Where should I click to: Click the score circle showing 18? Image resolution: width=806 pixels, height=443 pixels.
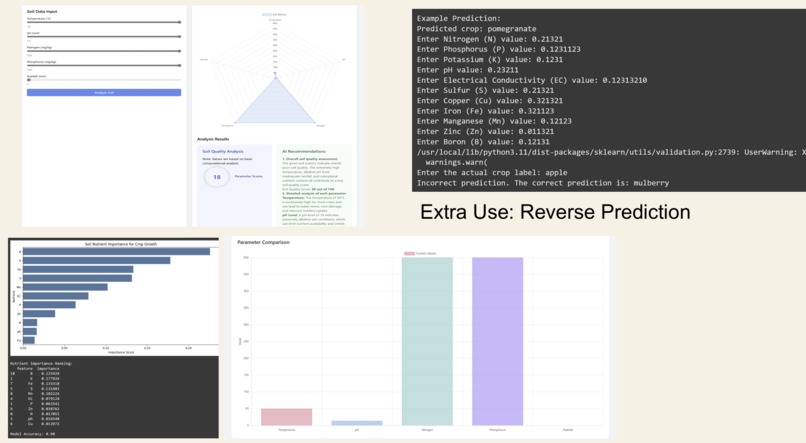click(x=217, y=177)
